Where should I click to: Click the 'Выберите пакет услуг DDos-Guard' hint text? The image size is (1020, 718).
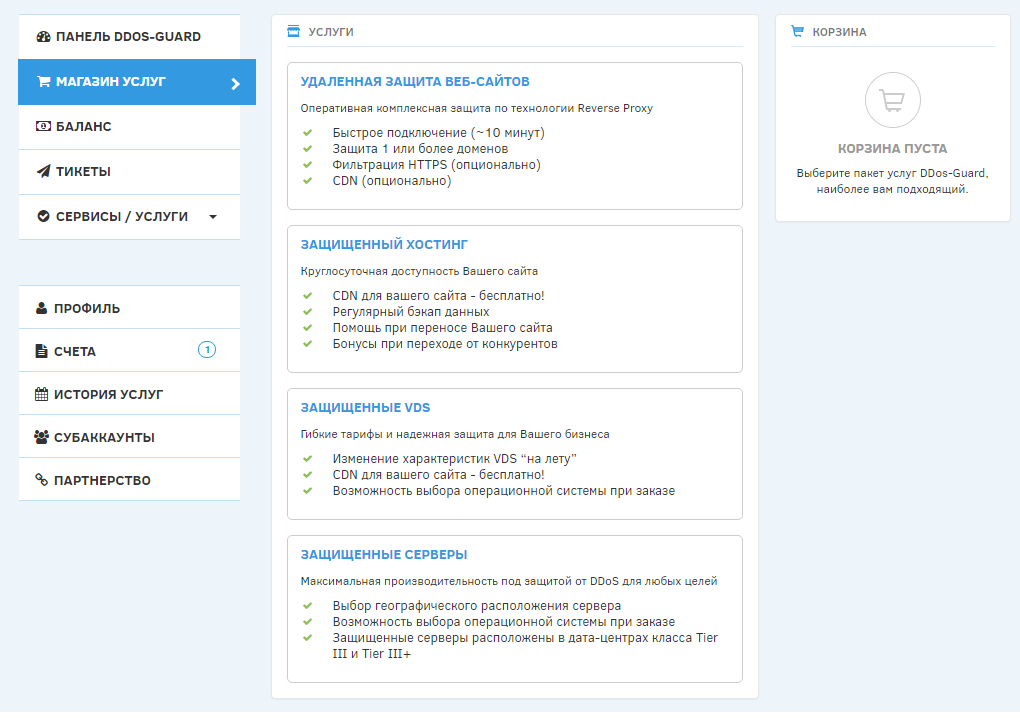(892, 181)
